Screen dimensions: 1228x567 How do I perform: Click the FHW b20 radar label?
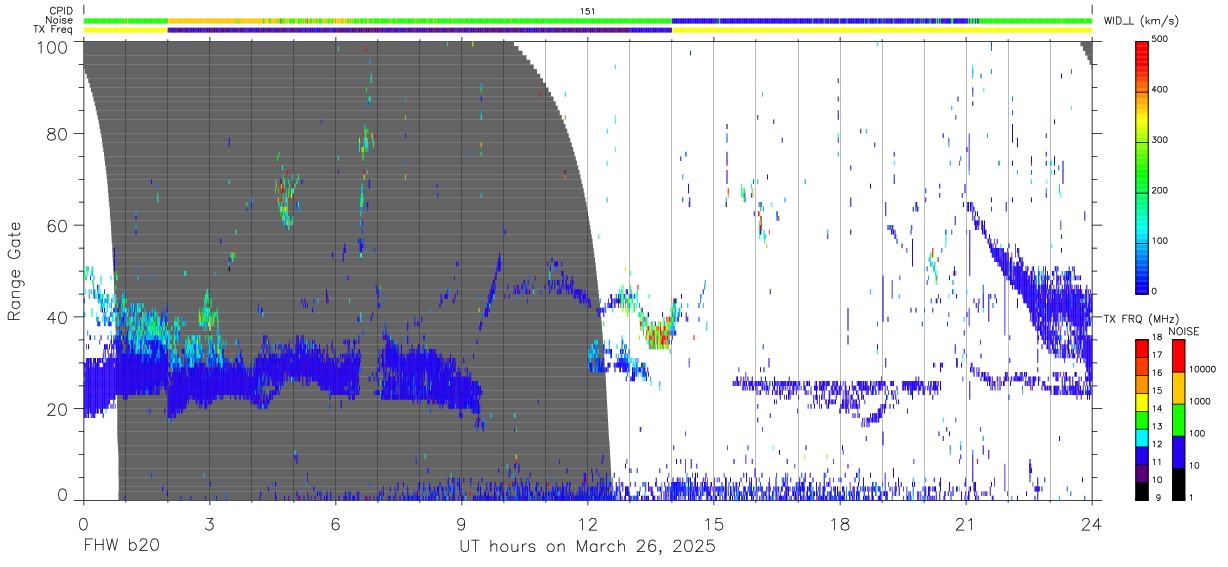pos(121,547)
